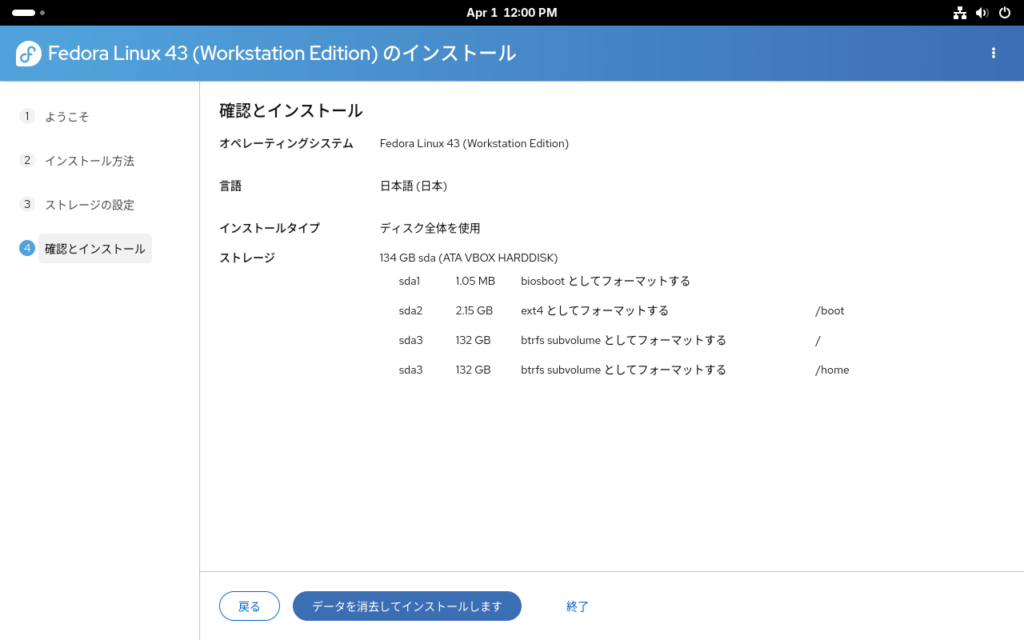This screenshot has height=640, width=1024.
Task: Open the three-dot installer options menu
Action: 993,53
